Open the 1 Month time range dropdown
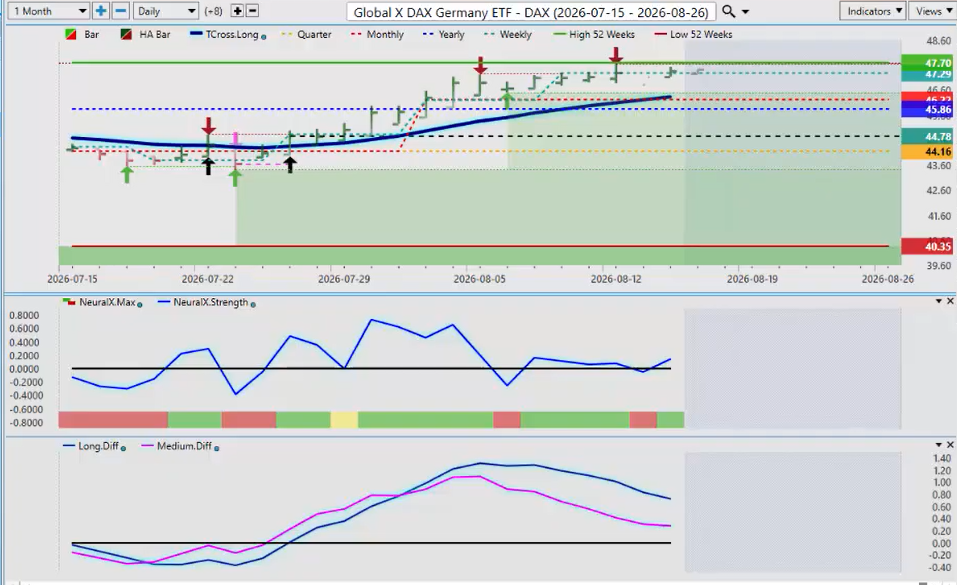 click(50, 11)
